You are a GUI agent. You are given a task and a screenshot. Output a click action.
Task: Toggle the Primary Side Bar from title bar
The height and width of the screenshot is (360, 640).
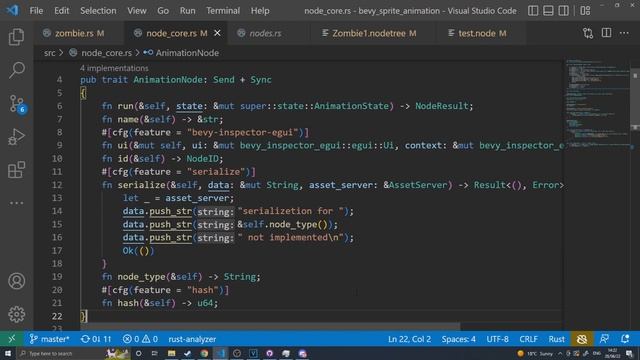533,11
